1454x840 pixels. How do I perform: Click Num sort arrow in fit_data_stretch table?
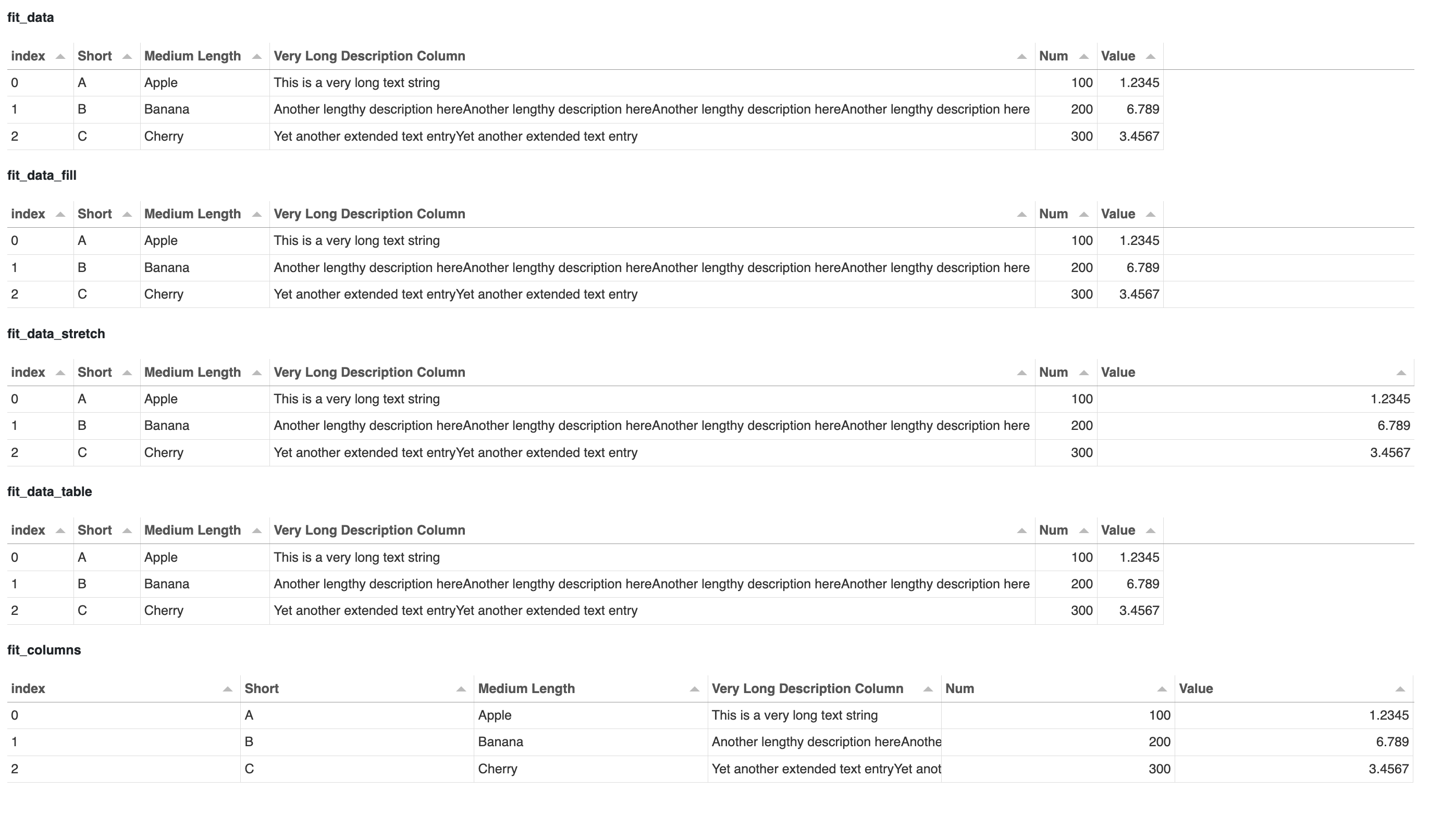[x=1083, y=373]
